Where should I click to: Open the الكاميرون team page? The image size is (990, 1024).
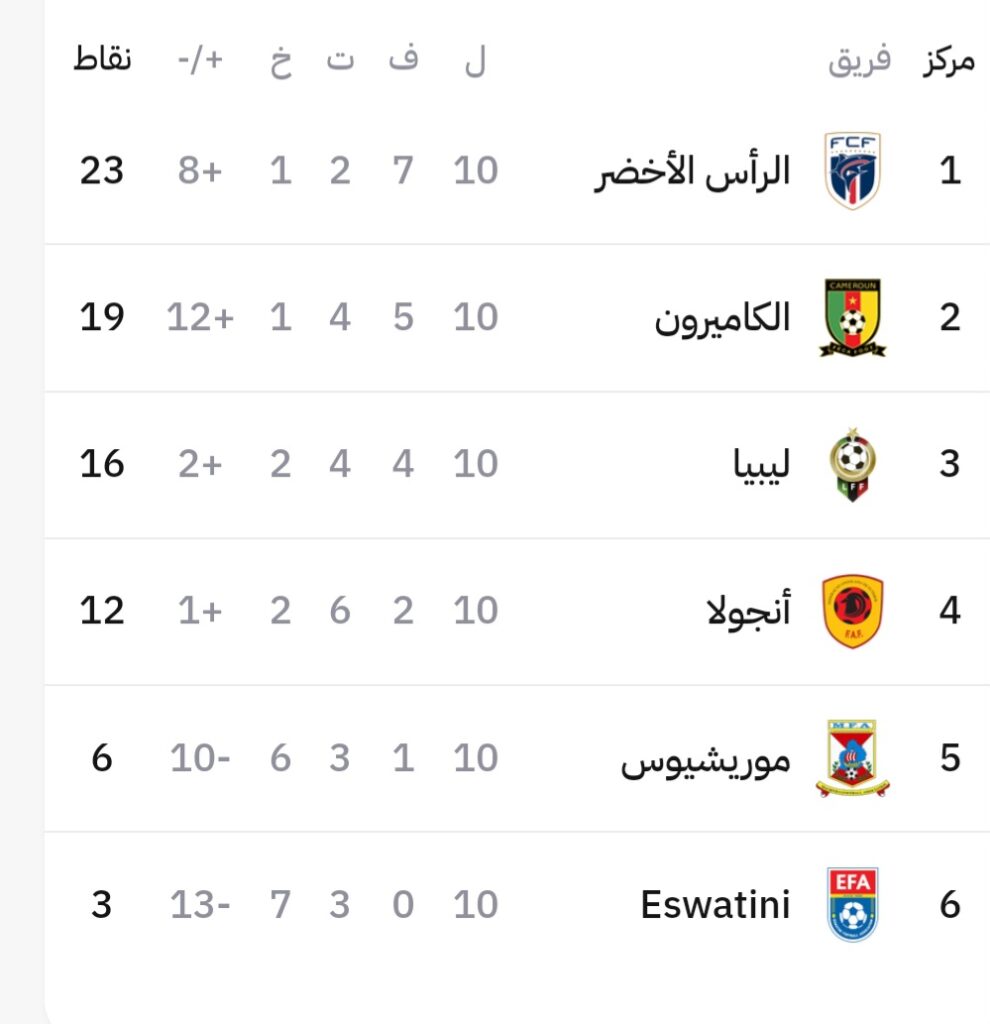pos(722,318)
